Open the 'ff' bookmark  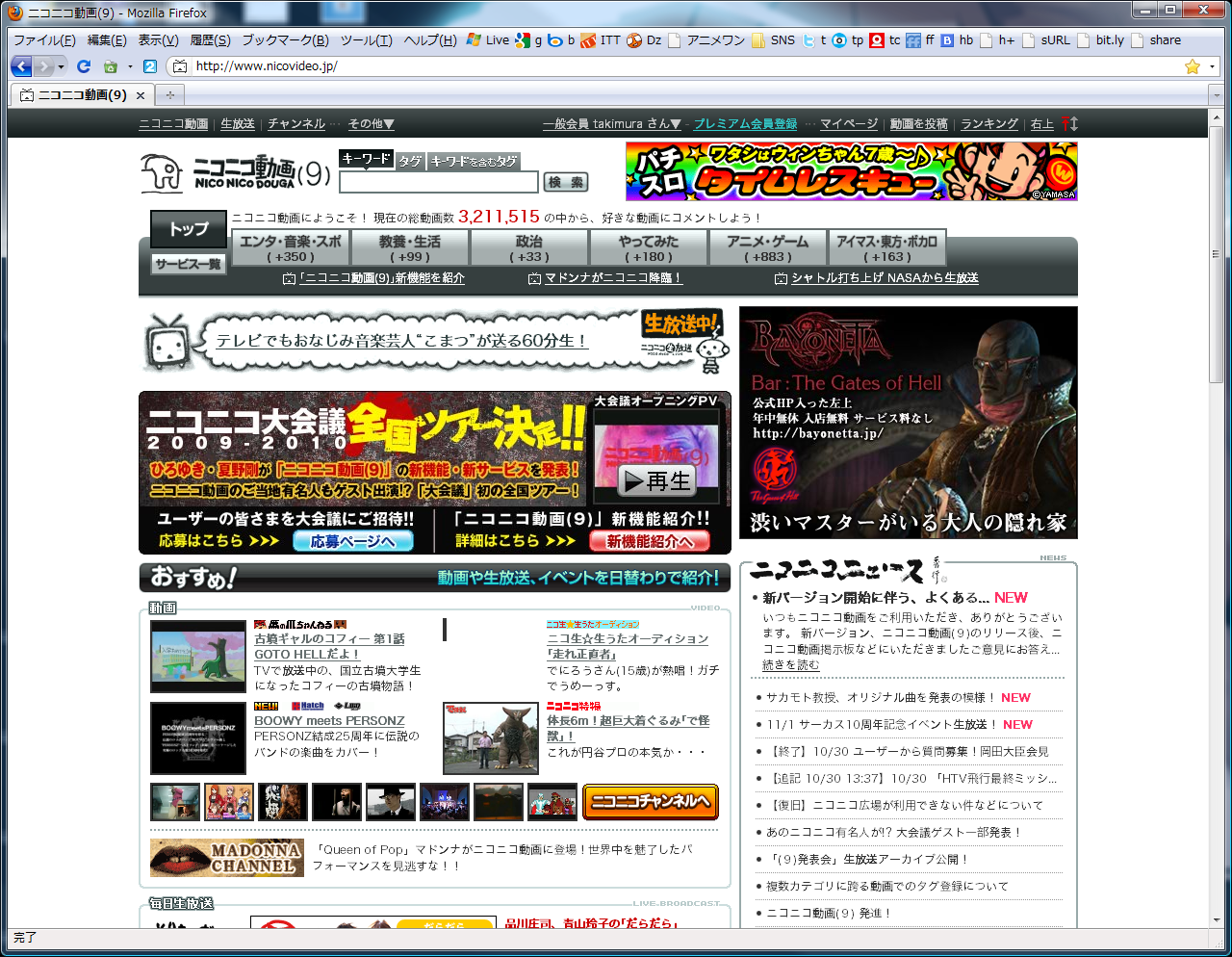[921, 40]
